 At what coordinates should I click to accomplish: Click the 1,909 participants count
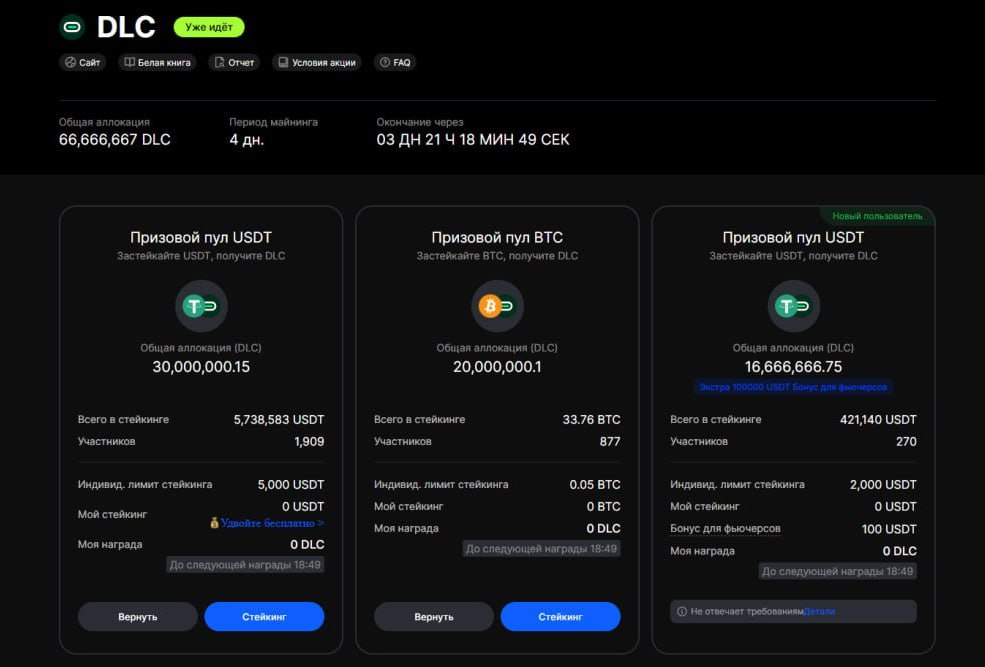[x=309, y=442]
